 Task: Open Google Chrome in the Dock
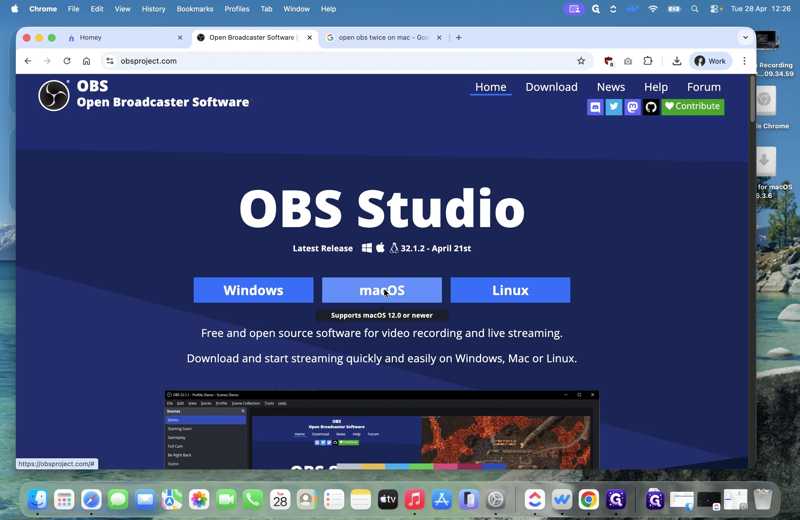(x=589, y=500)
